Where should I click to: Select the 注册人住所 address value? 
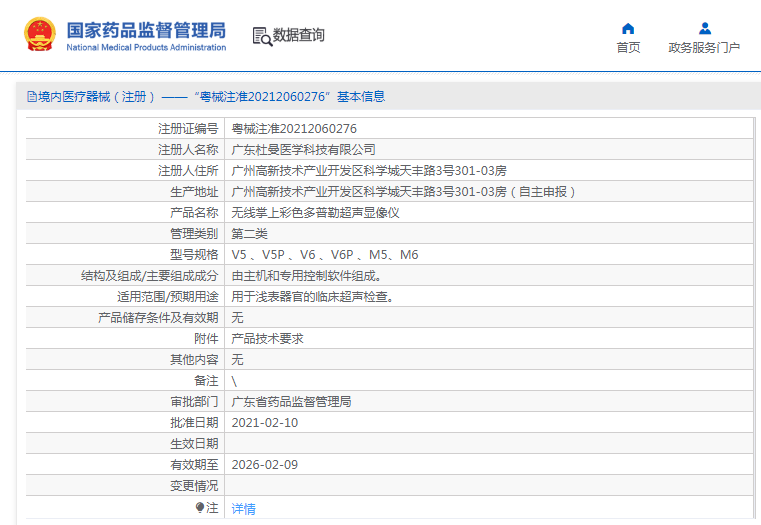(369, 171)
